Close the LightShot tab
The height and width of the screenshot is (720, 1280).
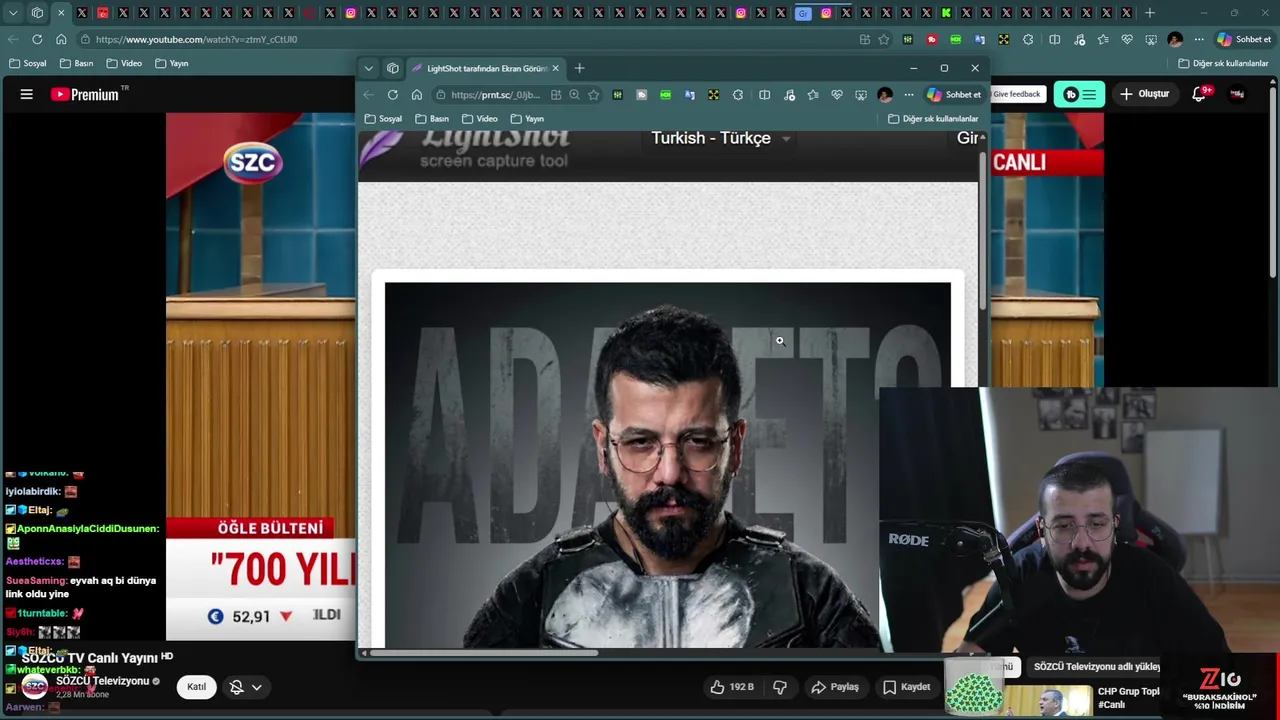(555, 68)
